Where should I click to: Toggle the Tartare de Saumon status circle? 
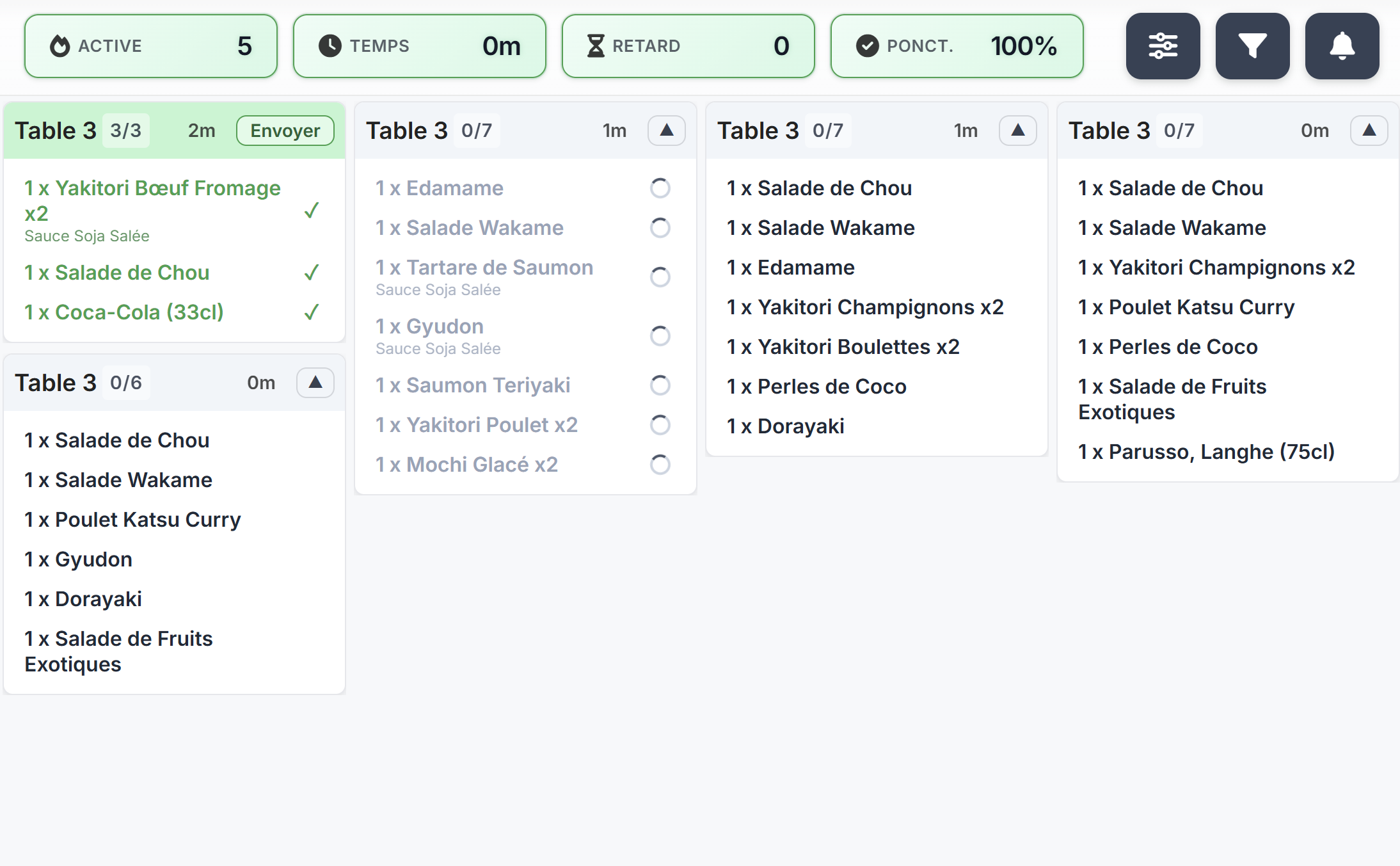tap(660, 277)
